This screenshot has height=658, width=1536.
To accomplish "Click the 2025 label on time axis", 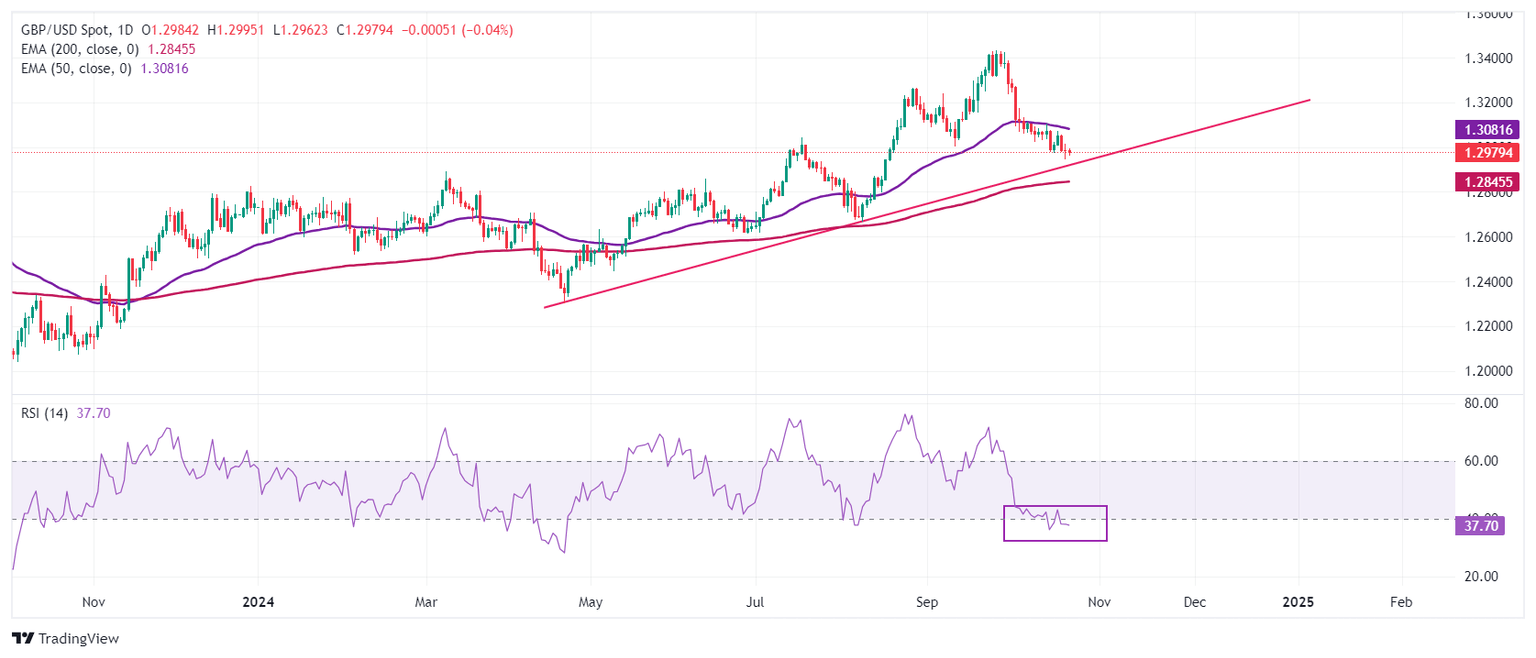I will (1298, 603).
